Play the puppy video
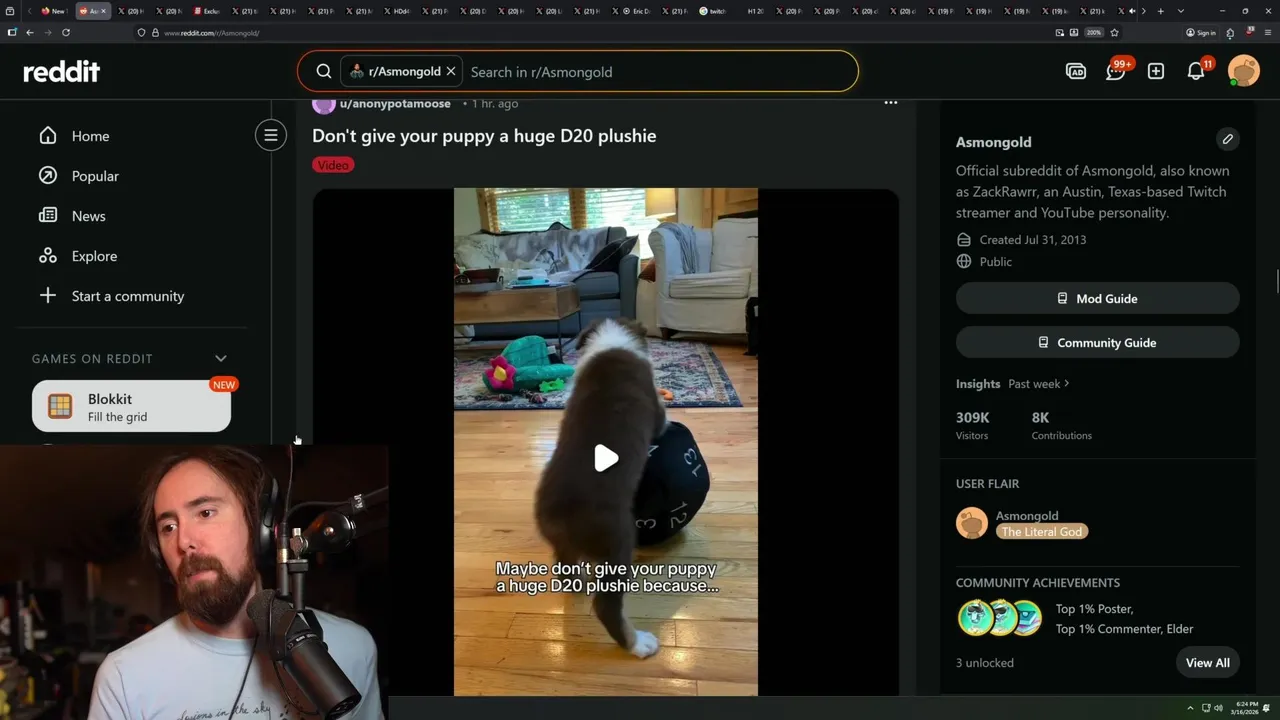Screen dimensions: 1280x720 [606, 458]
